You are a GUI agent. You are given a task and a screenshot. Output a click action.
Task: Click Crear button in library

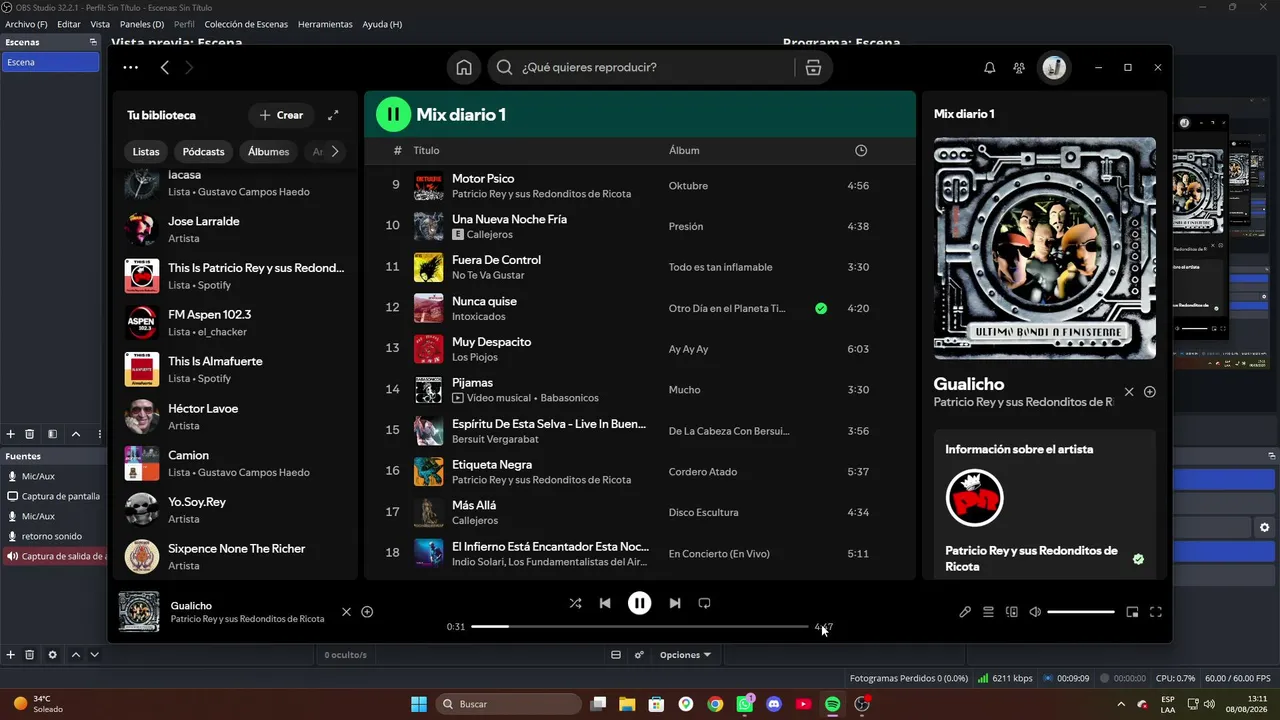281,115
